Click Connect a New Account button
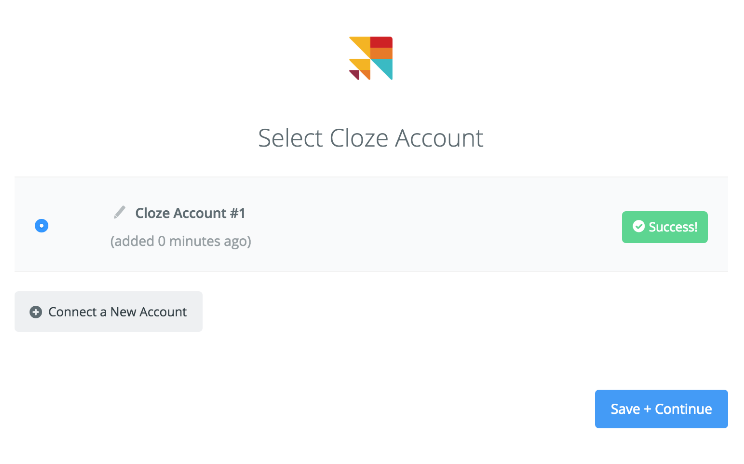 [109, 311]
